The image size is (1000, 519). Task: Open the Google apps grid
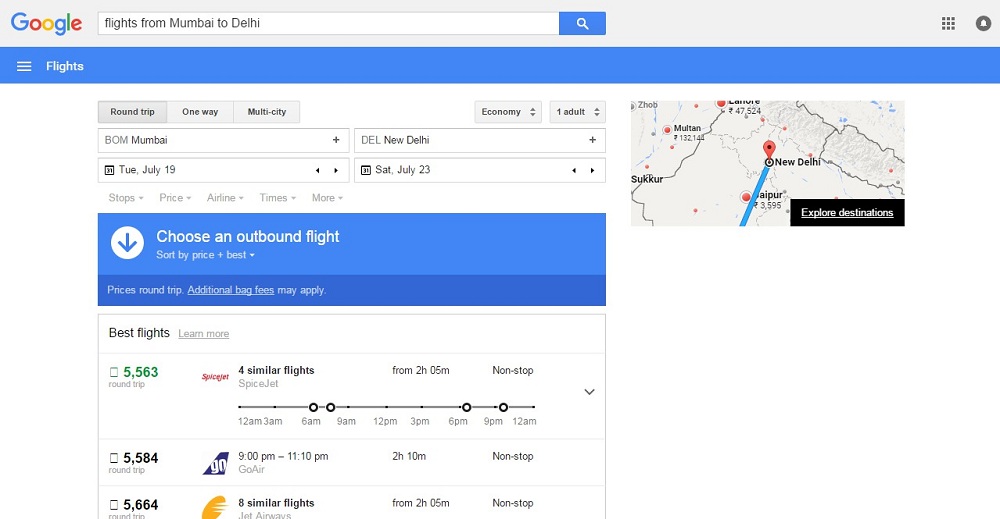click(948, 24)
